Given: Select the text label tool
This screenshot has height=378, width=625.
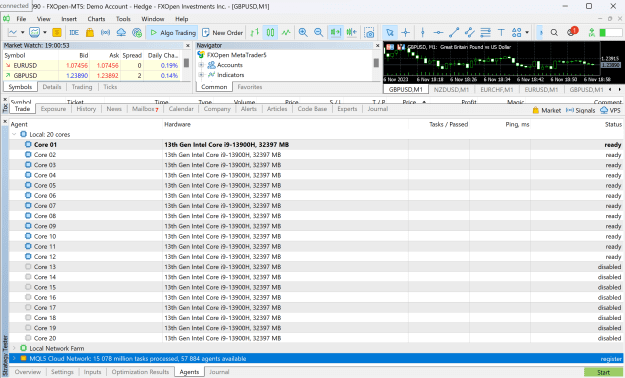Looking at the screenshot, I should pyautogui.click(x=501, y=33).
